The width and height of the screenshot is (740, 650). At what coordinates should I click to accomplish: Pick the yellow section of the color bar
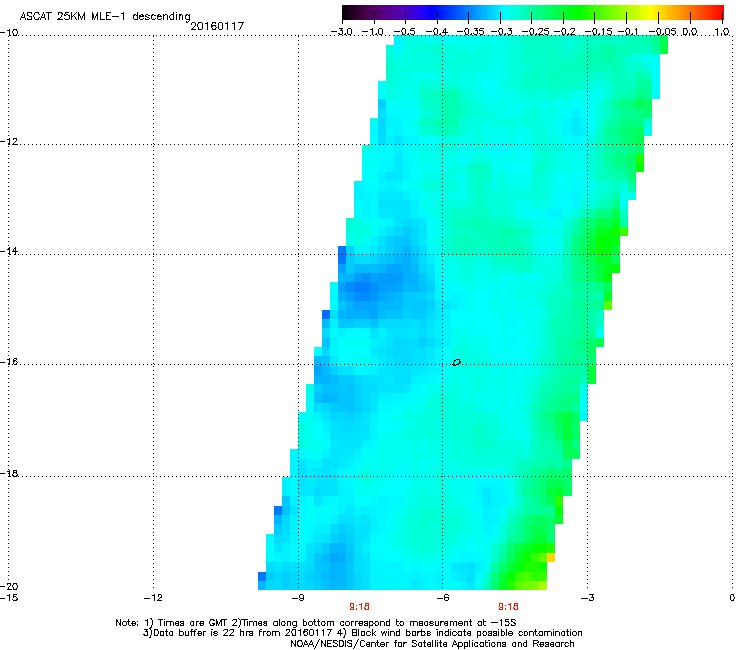tap(654, 12)
